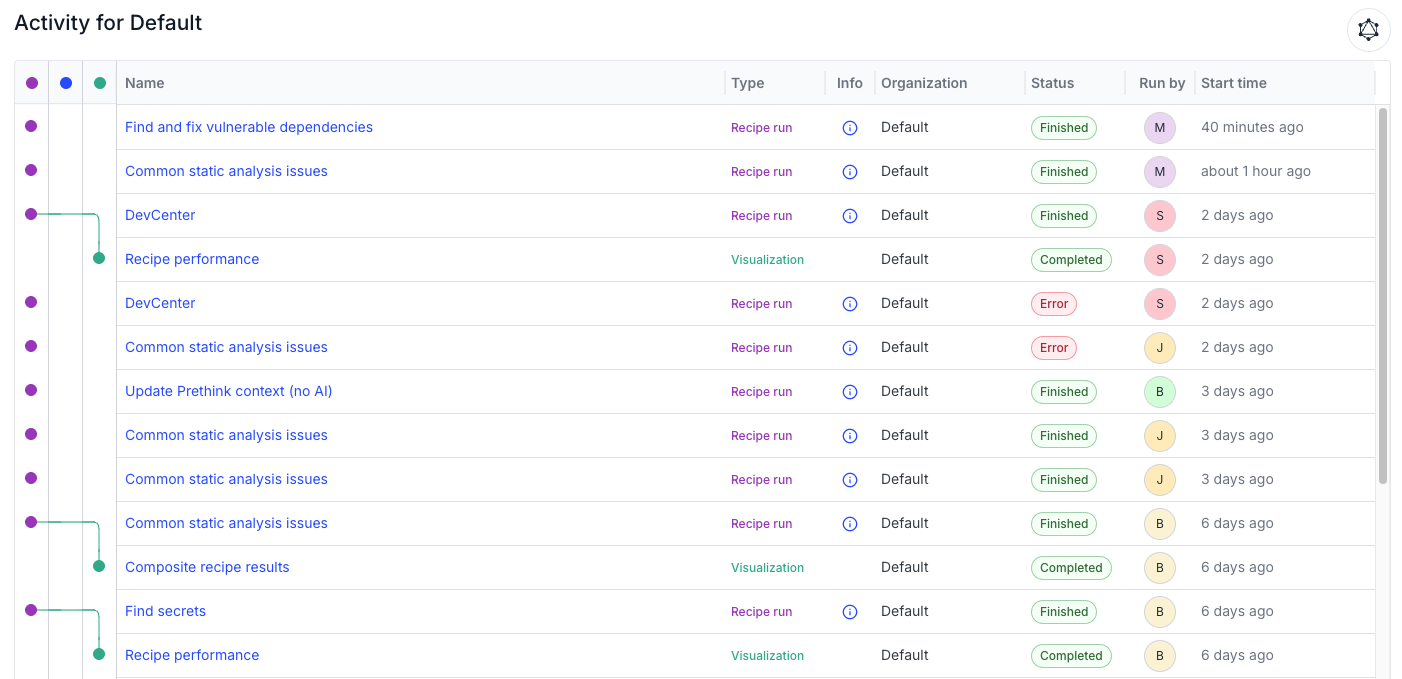The width and height of the screenshot is (1402, 679).
Task: Open info icon on Common static analysis Error row
Action: (x=850, y=348)
